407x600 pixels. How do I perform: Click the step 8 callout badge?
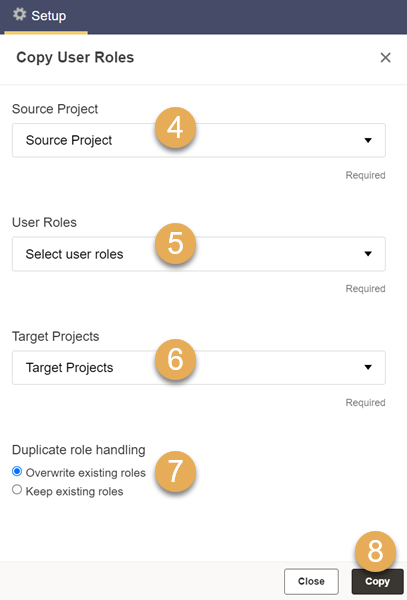(x=375, y=551)
